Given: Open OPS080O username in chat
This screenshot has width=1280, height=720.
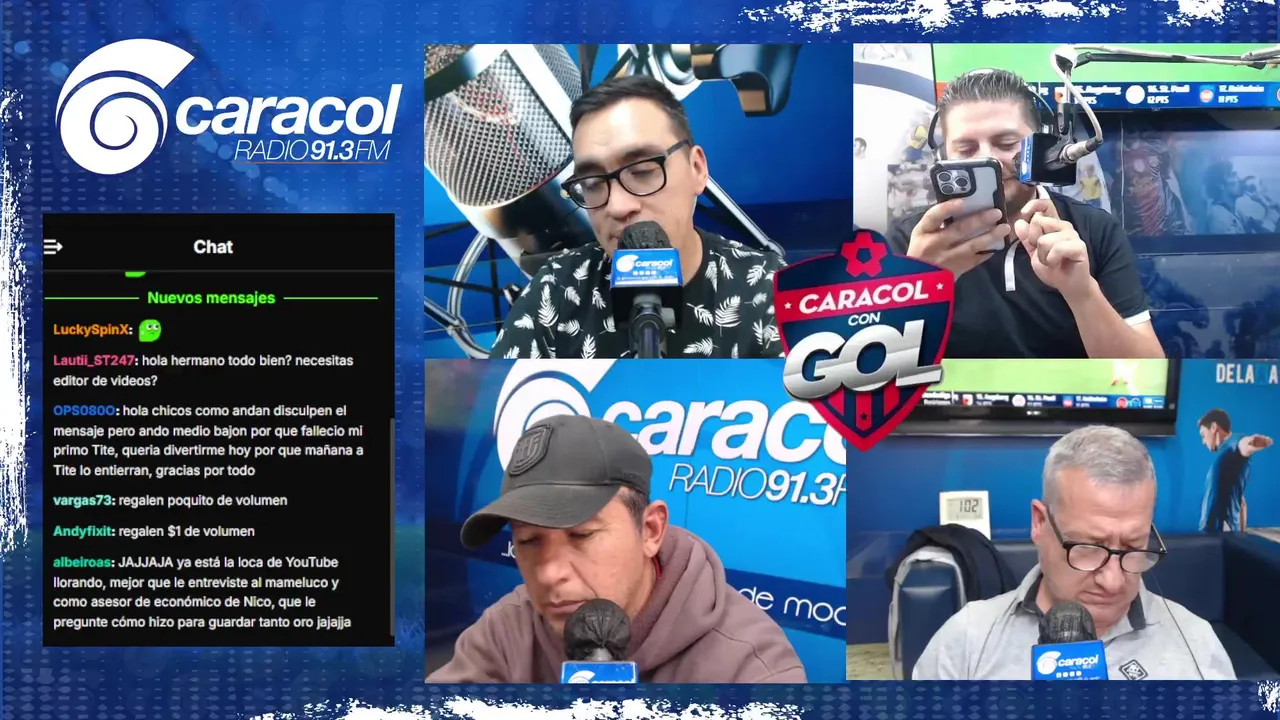Looking at the screenshot, I should pyautogui.click(x=86, y=410).
